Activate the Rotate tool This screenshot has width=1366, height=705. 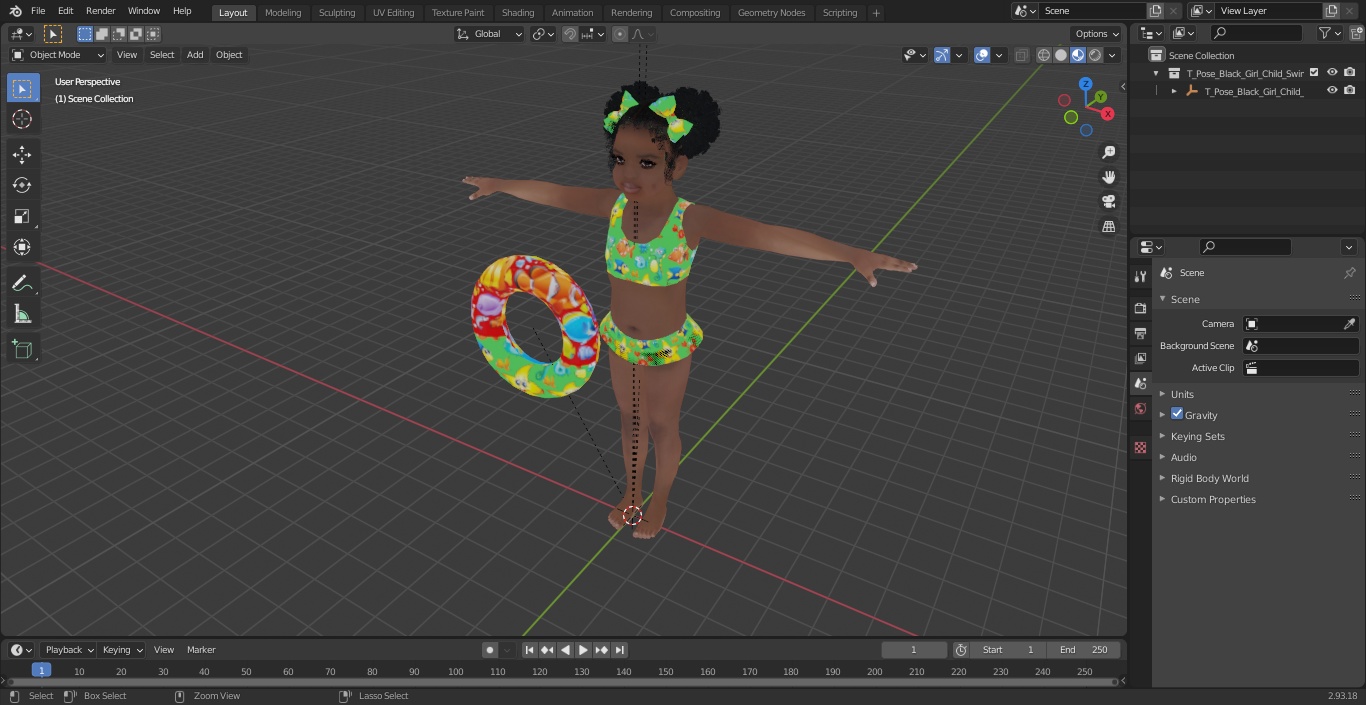(x=22, y=185)
